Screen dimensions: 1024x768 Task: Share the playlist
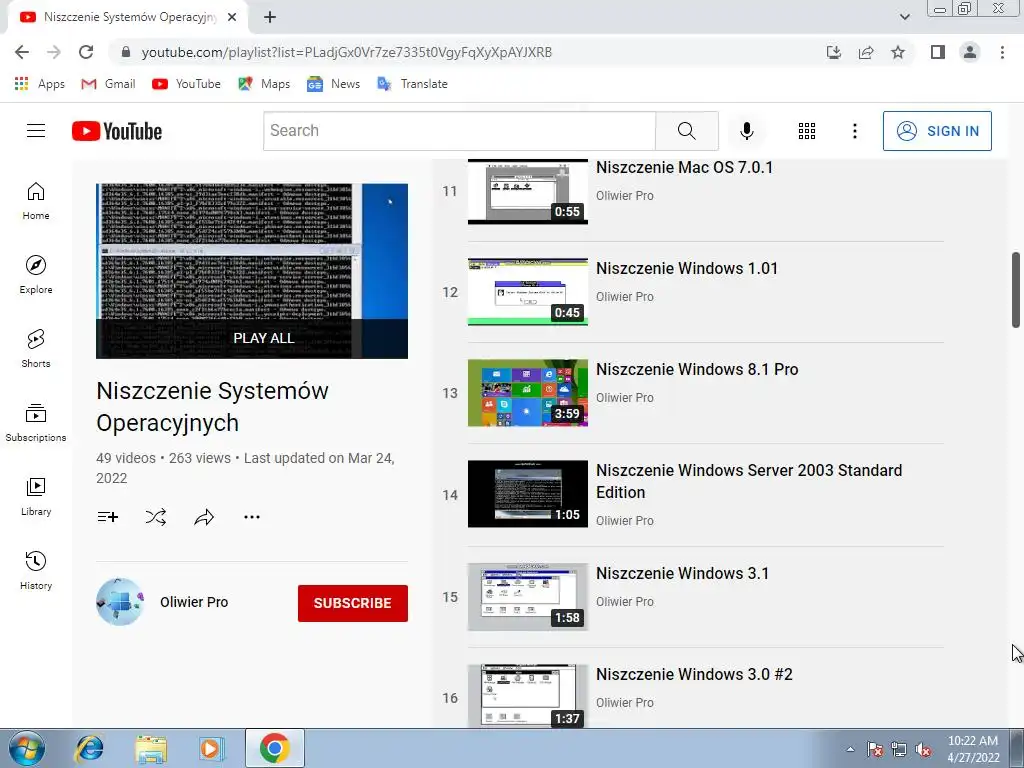point(204,517)
